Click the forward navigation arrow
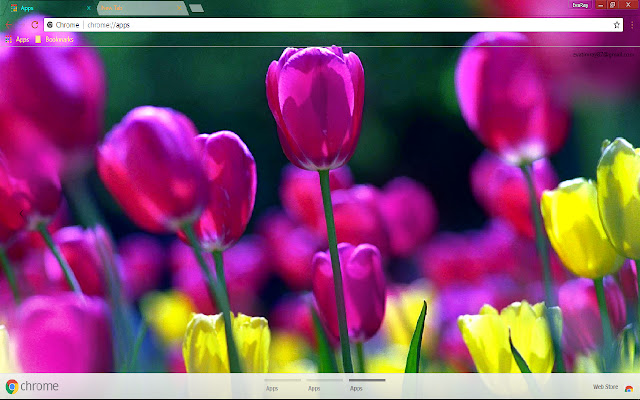 click(22, 25)
